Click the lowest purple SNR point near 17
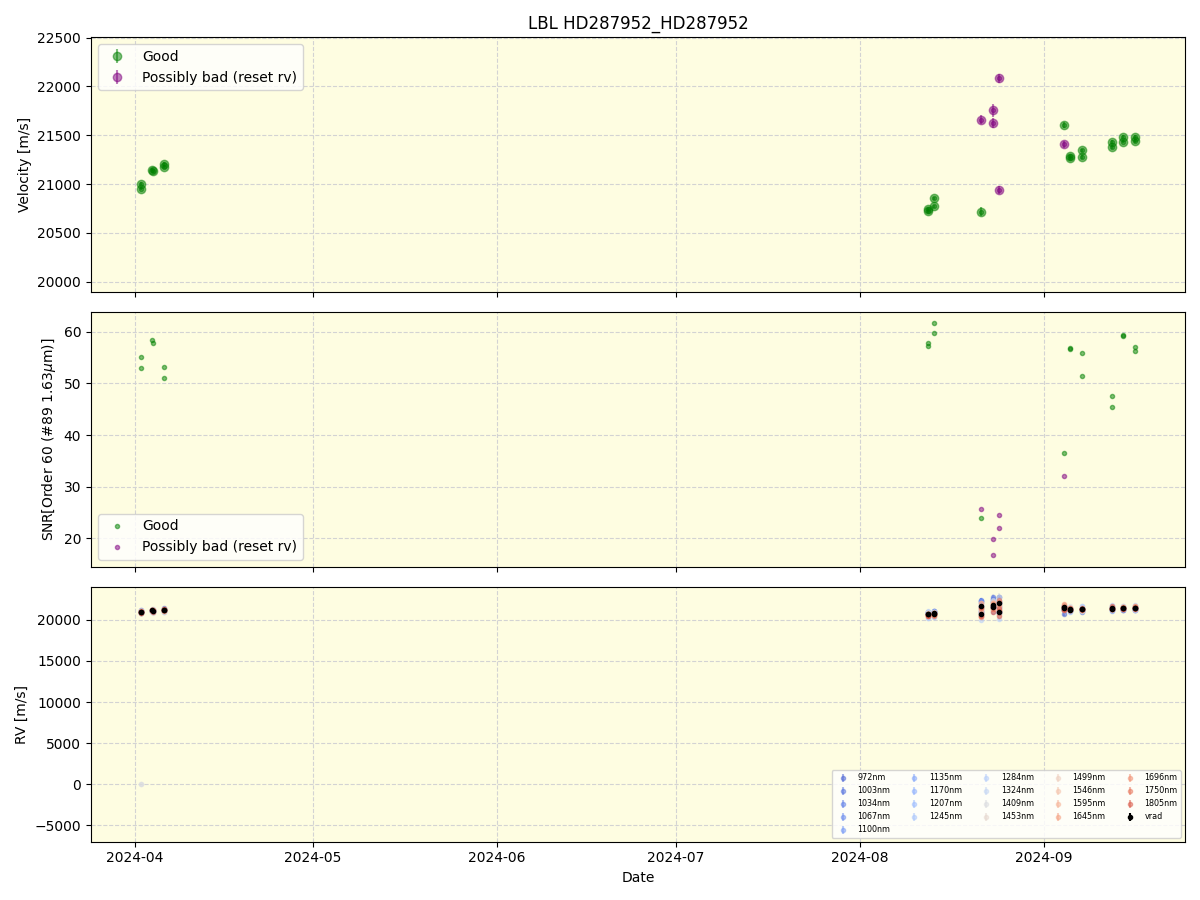Image resolution: width=1200 pixels, height=900 pixels. pyautogui.click(x=993, y=555)
